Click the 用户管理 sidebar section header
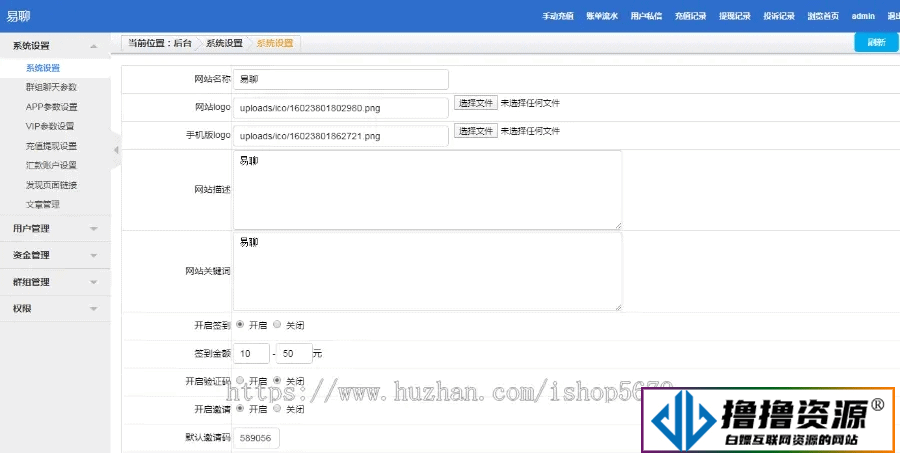The width and height of the screenshot is (900, 453). coord(55,229)
